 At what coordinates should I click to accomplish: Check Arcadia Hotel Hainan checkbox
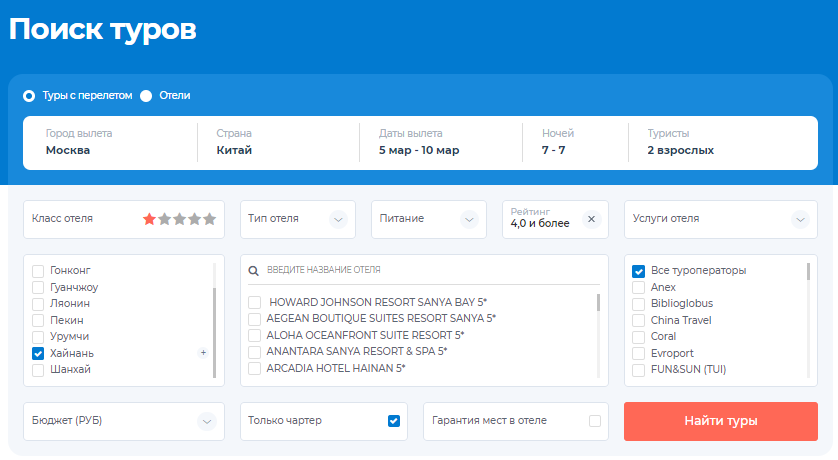[x=254, y=369]
